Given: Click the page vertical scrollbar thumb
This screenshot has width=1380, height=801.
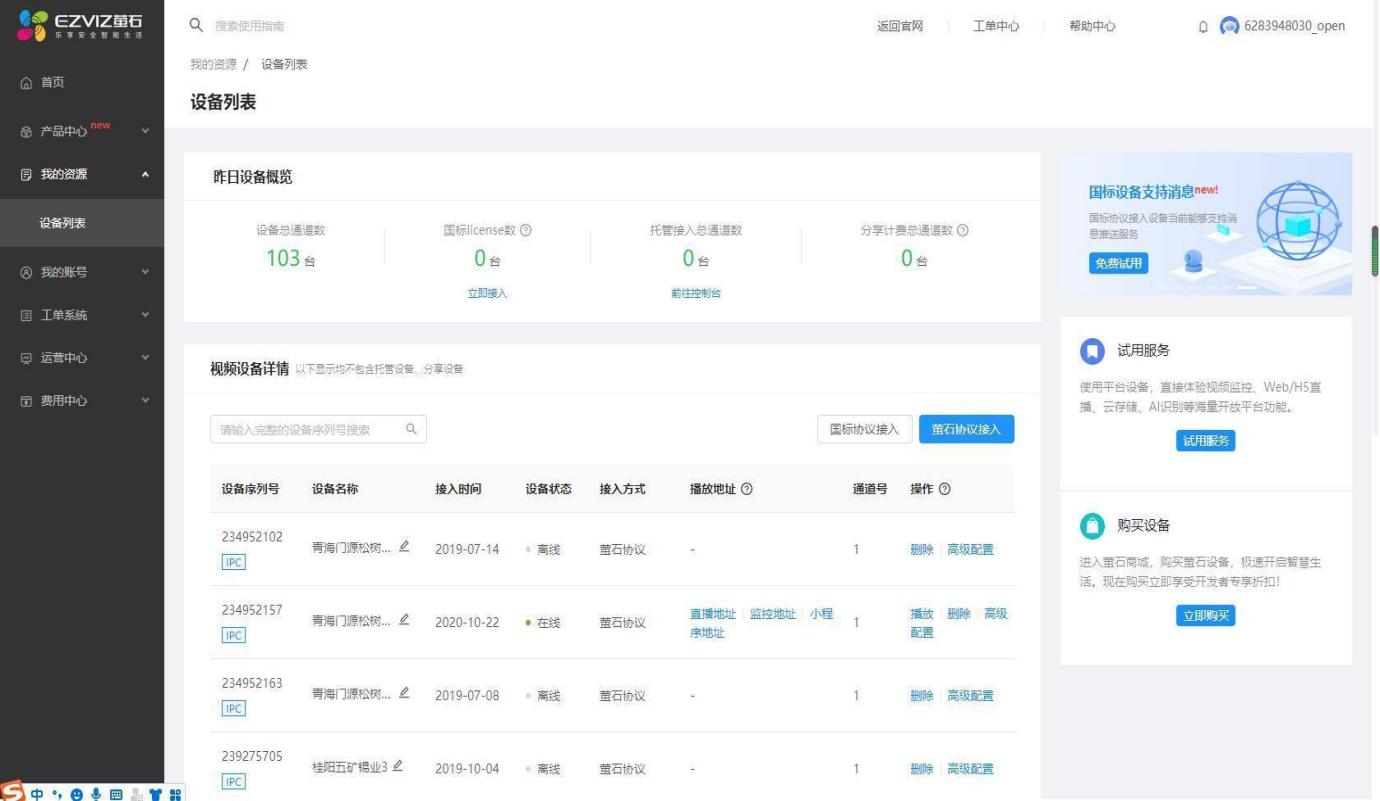Looking at the screenshot, I should click(x=1374, y=250).
